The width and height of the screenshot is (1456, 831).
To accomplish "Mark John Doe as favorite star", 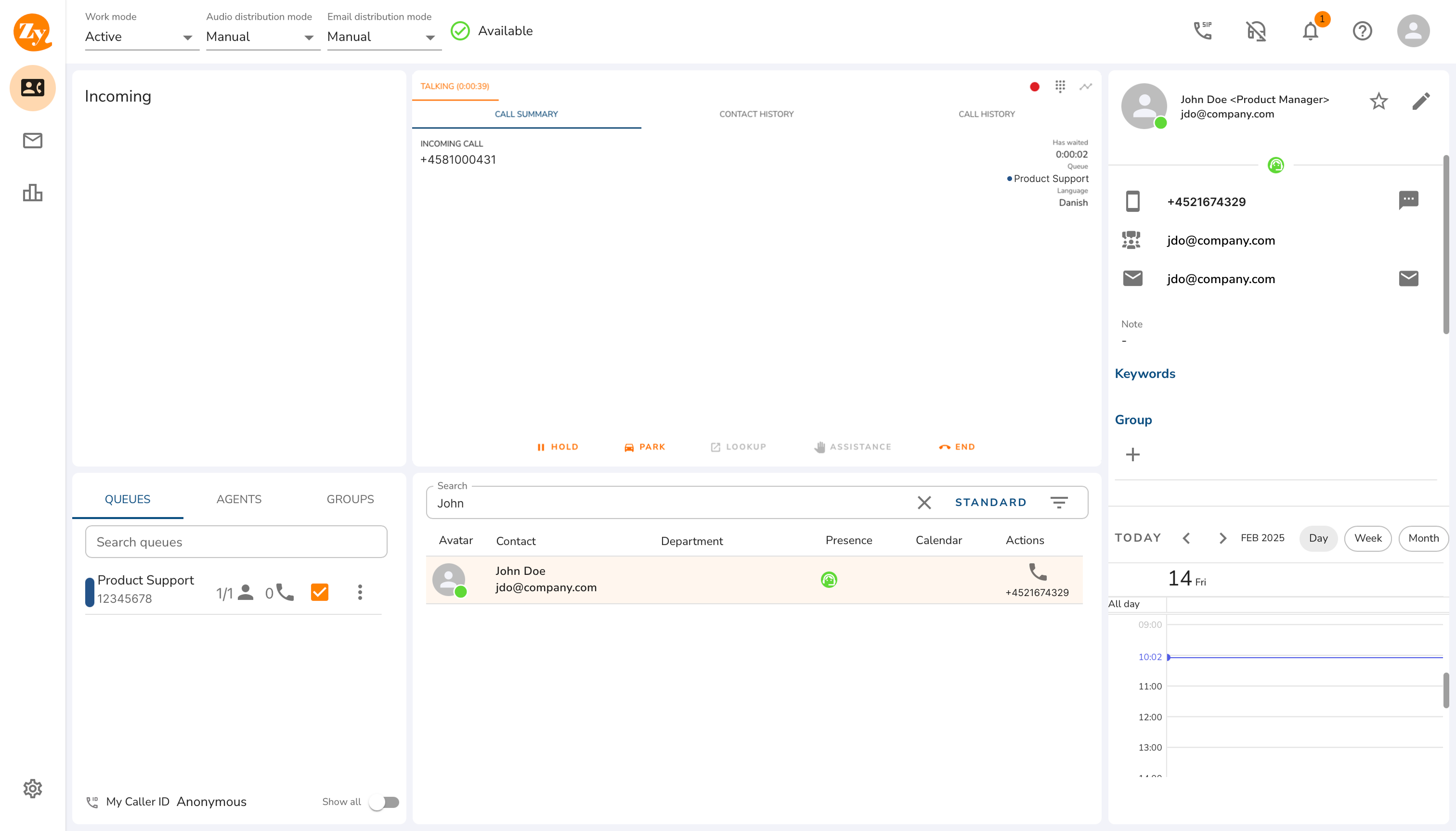I will click(x=1378, y=101).
